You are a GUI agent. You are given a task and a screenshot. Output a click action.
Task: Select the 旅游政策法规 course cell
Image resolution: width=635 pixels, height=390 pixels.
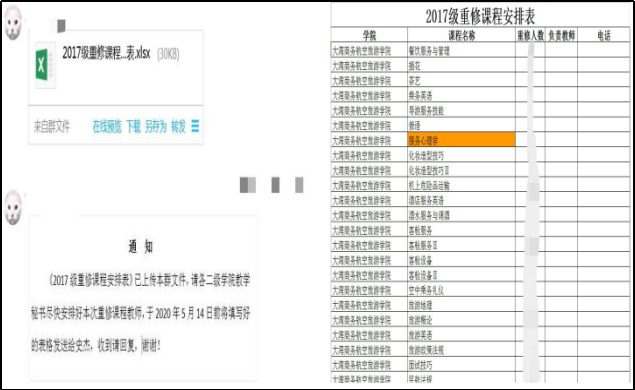(x=461, y=350)
